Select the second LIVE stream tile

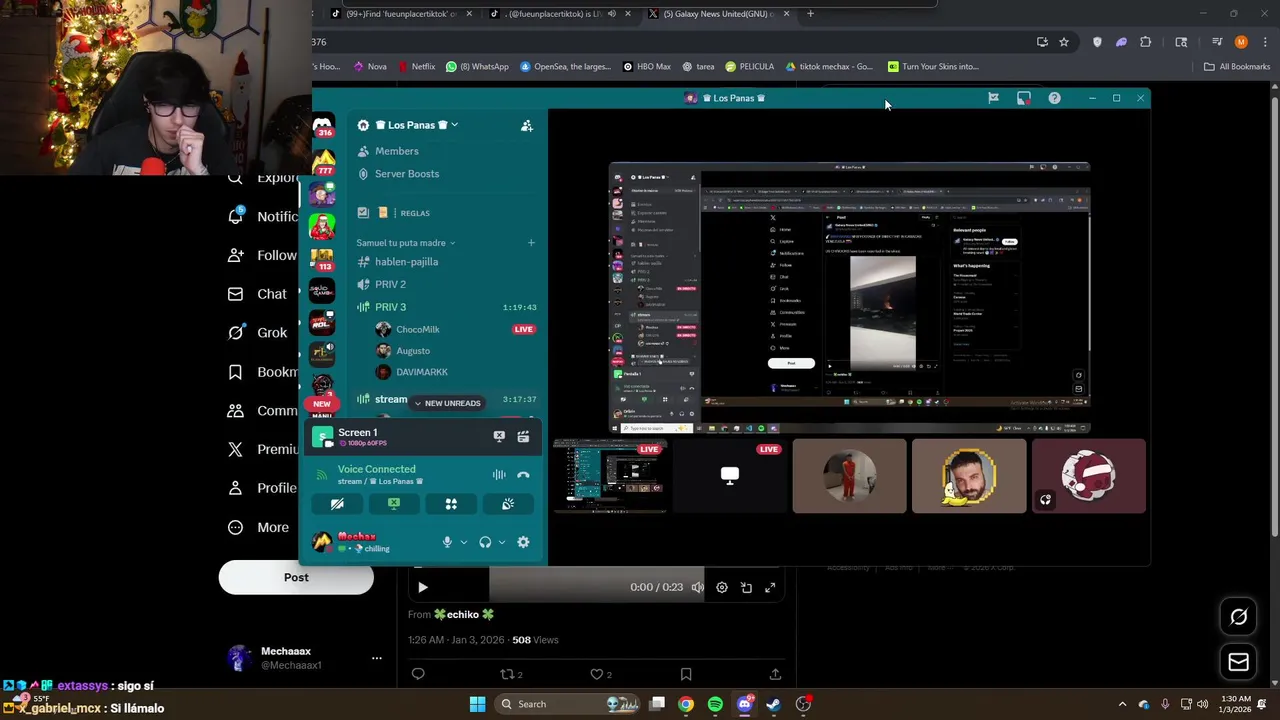(729, 476)
